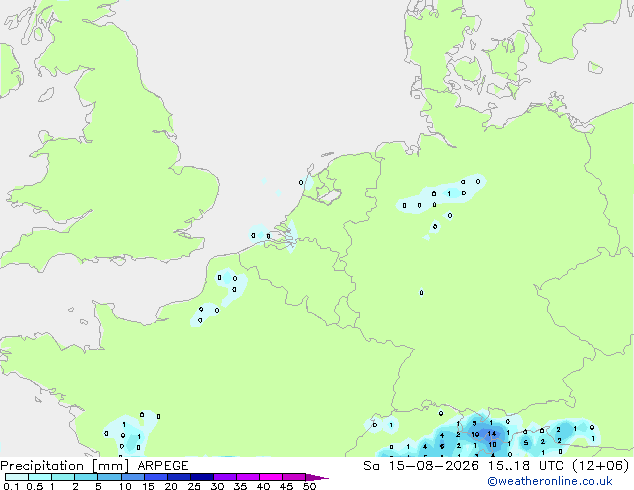Click the legend scale label '0.1'
The width and height of the screenshot is (634, 490).
(x=11, y=486)
